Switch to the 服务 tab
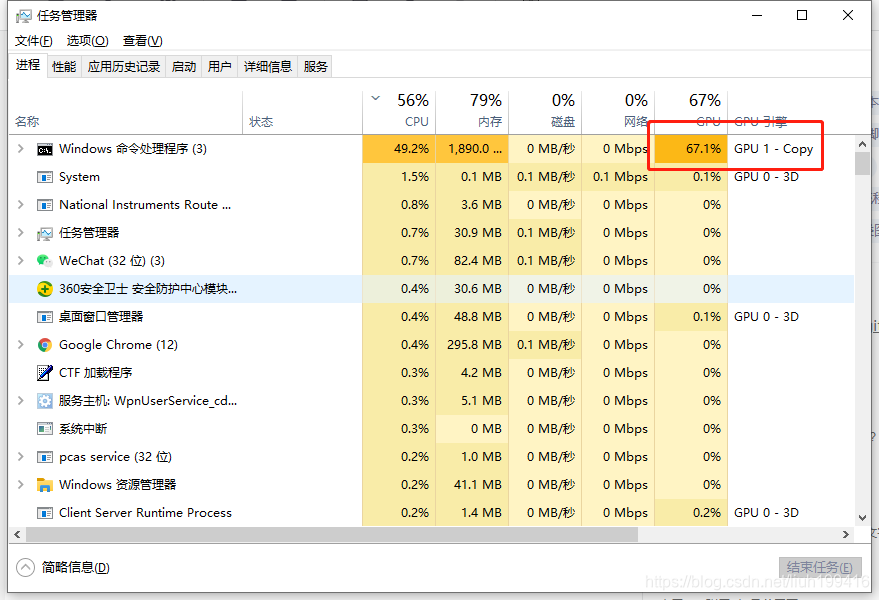The width and height of the screenshot is (879, 600). [315, 67]
